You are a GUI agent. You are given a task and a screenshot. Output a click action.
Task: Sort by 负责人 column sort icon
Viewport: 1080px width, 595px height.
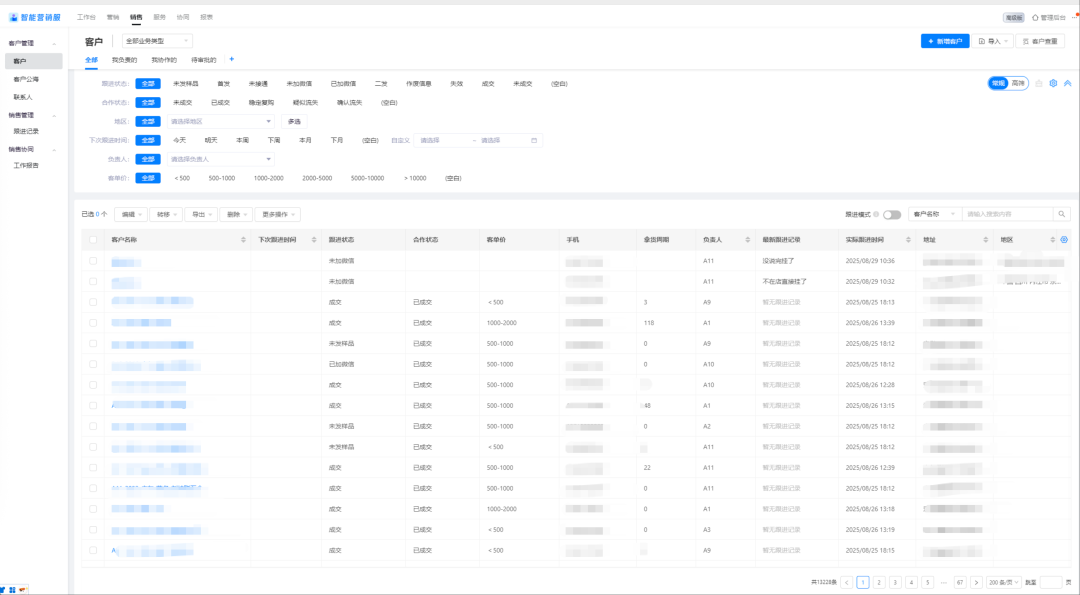pos(747,240)
